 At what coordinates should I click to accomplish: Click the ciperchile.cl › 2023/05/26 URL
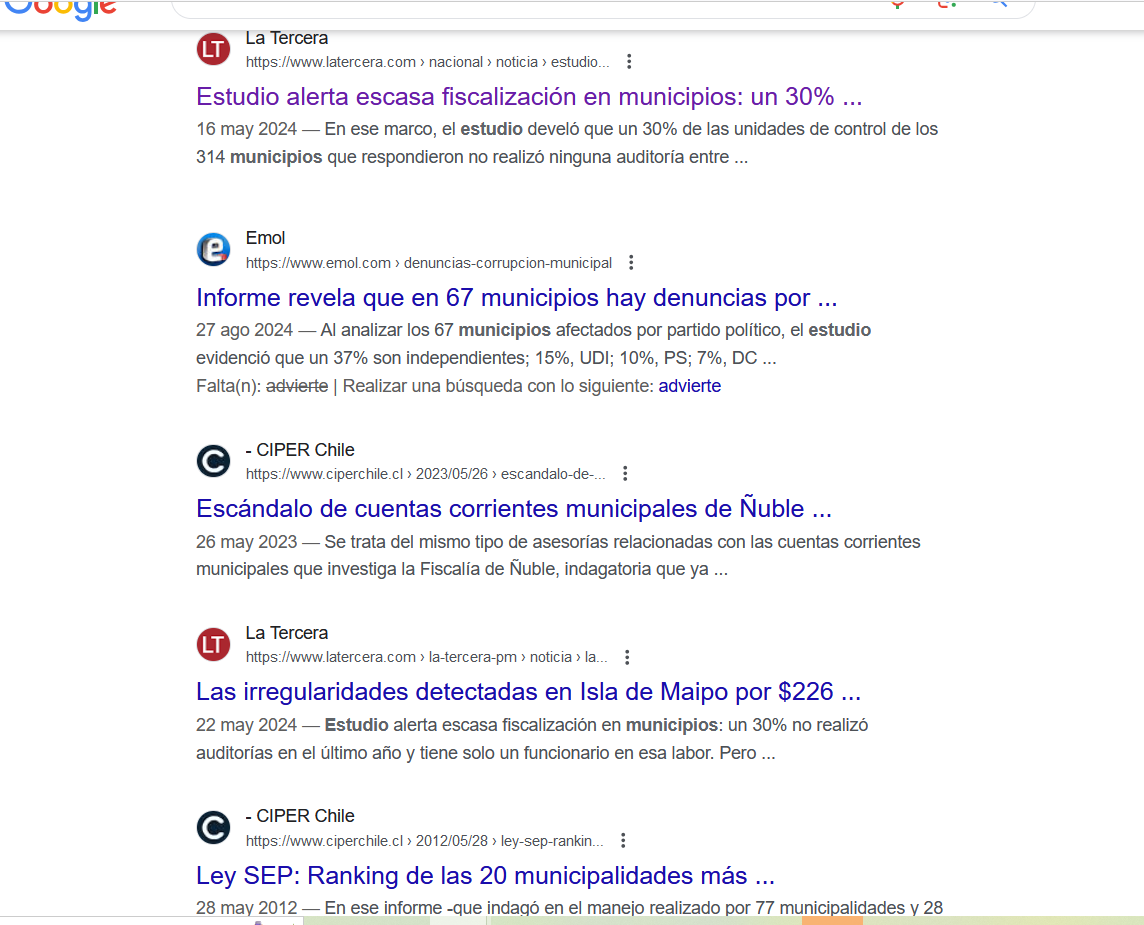425,474
